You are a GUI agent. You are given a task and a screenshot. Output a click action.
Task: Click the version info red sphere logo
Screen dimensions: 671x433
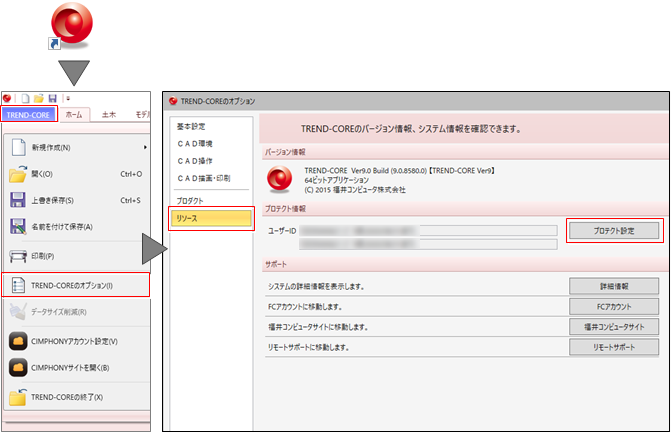tap(279, 179)
